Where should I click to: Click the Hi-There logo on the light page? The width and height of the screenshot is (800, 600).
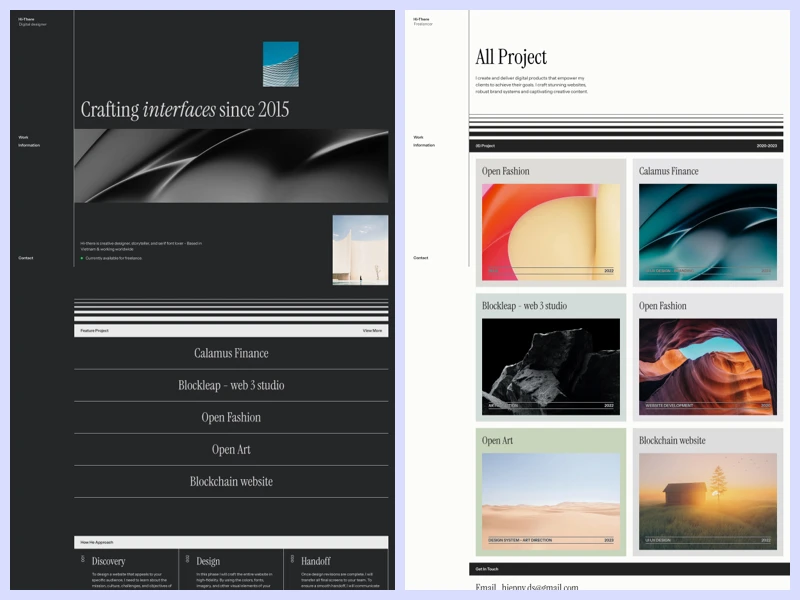click(421, 19)
